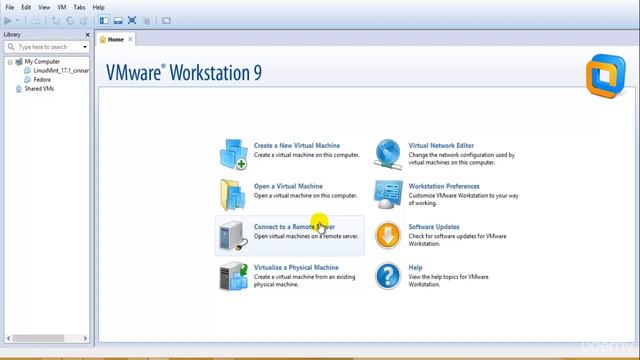Click the Library scrollbar left arrow

point(9,338)
